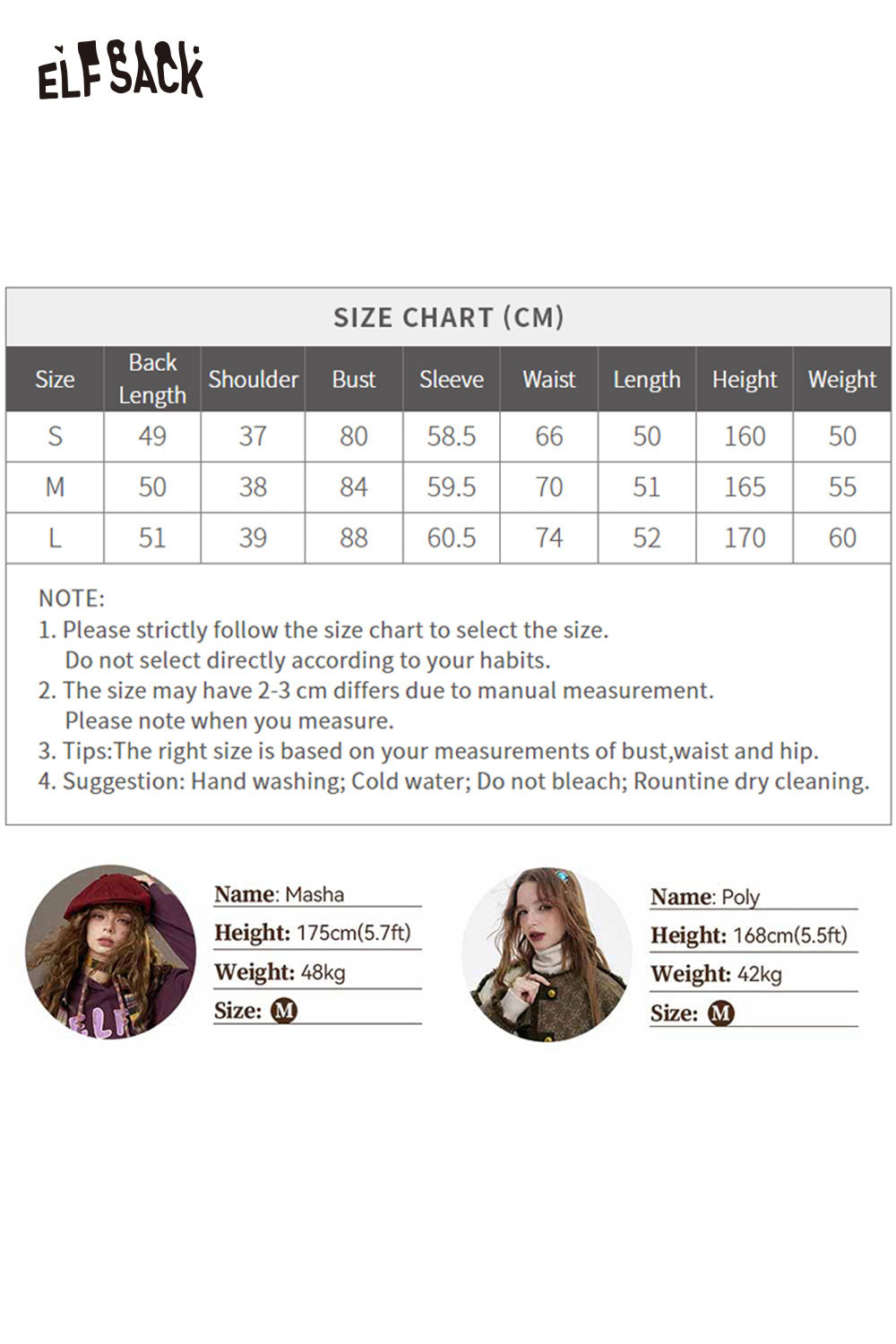Click Poly's circular model photo

tap(547, 953)
